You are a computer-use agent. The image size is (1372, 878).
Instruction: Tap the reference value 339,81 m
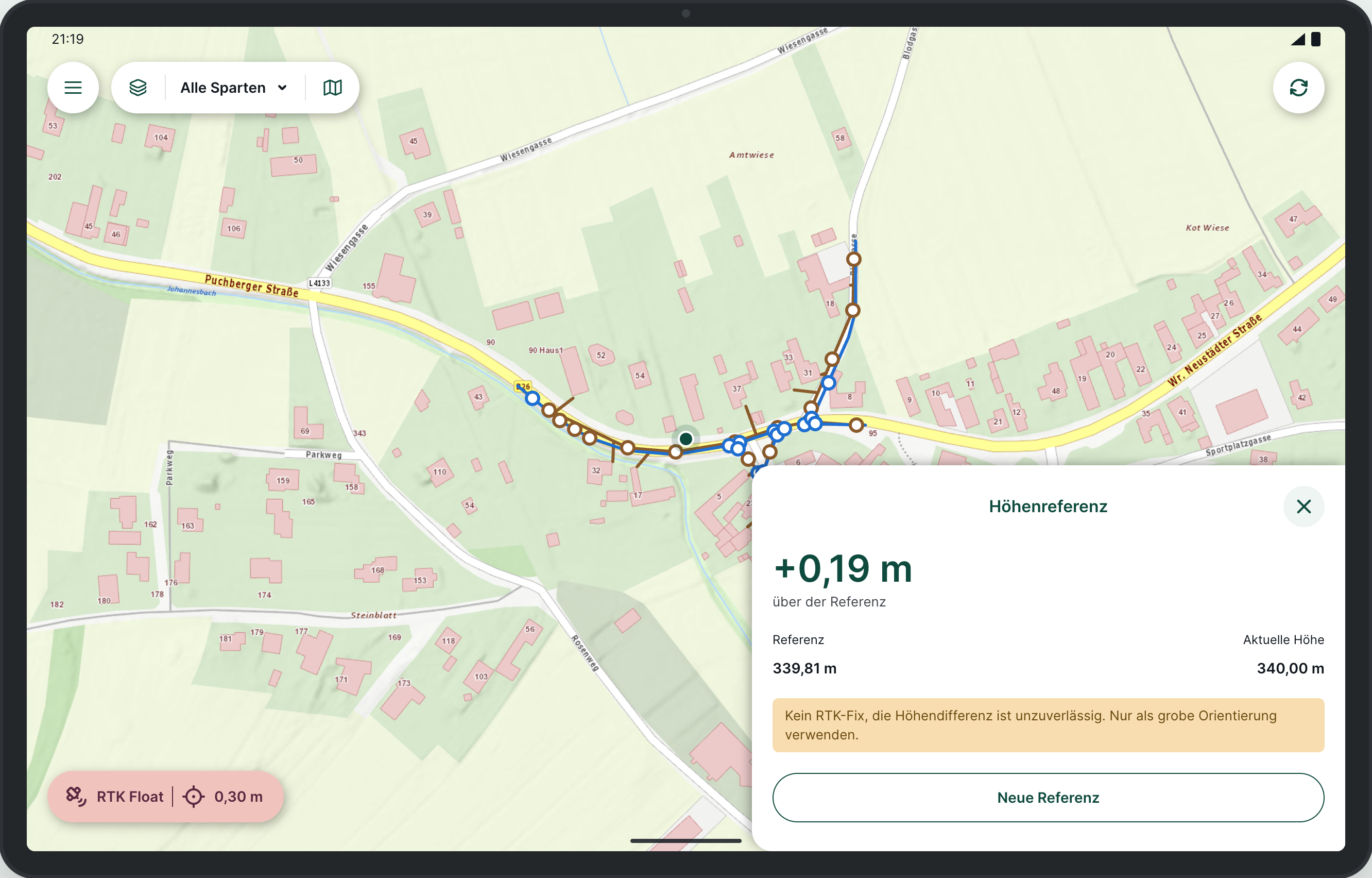pos(804,668)
